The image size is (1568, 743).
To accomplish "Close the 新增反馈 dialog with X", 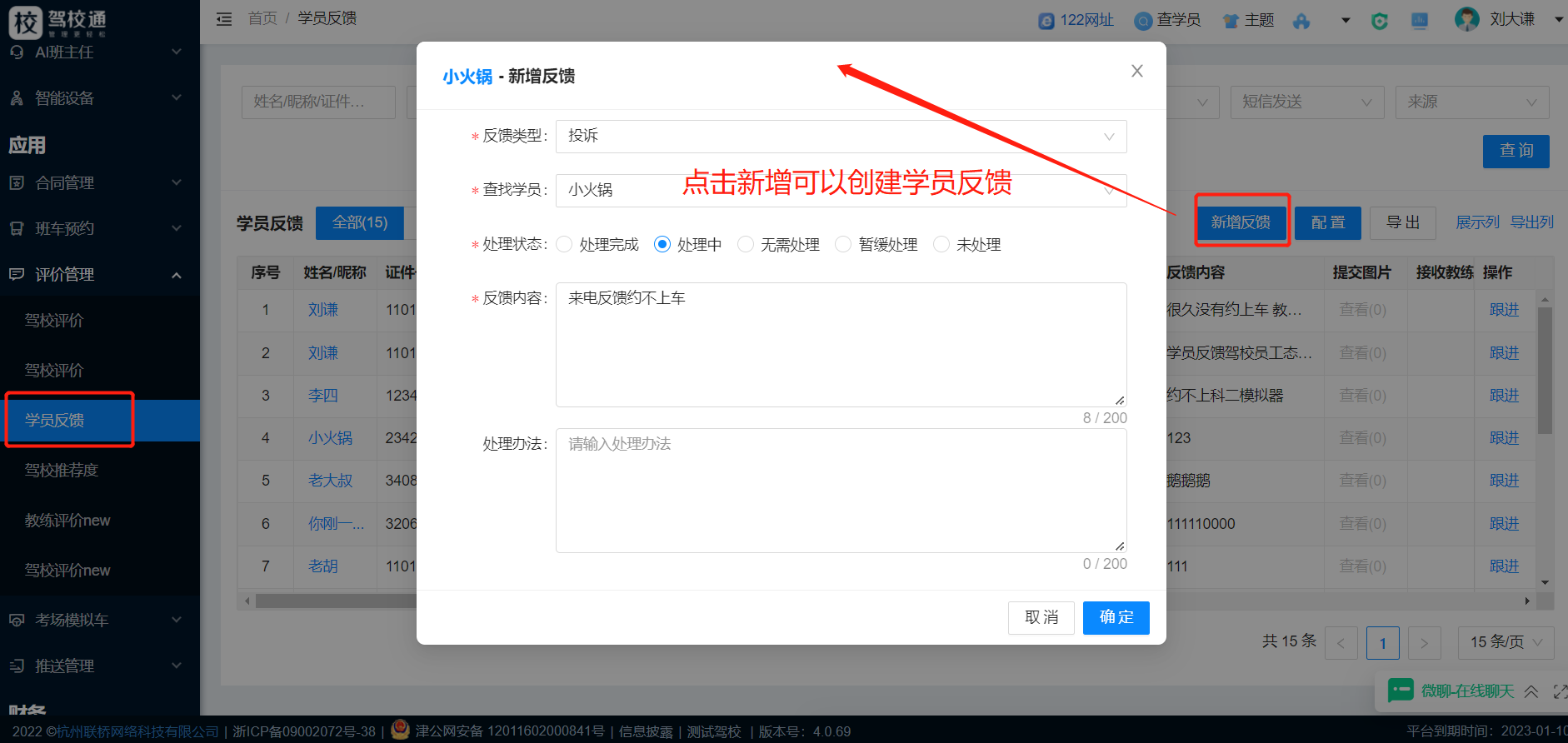I will (1137, 72).
